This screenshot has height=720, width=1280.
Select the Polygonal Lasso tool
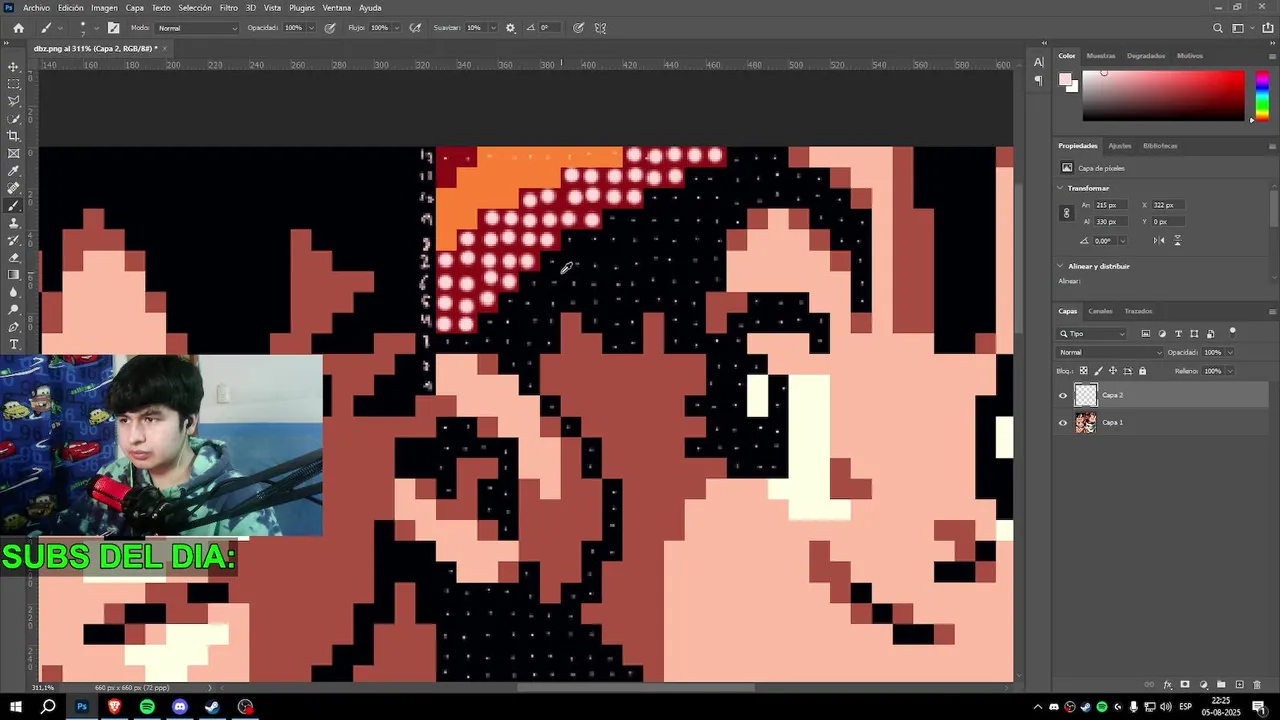[13, 101]
